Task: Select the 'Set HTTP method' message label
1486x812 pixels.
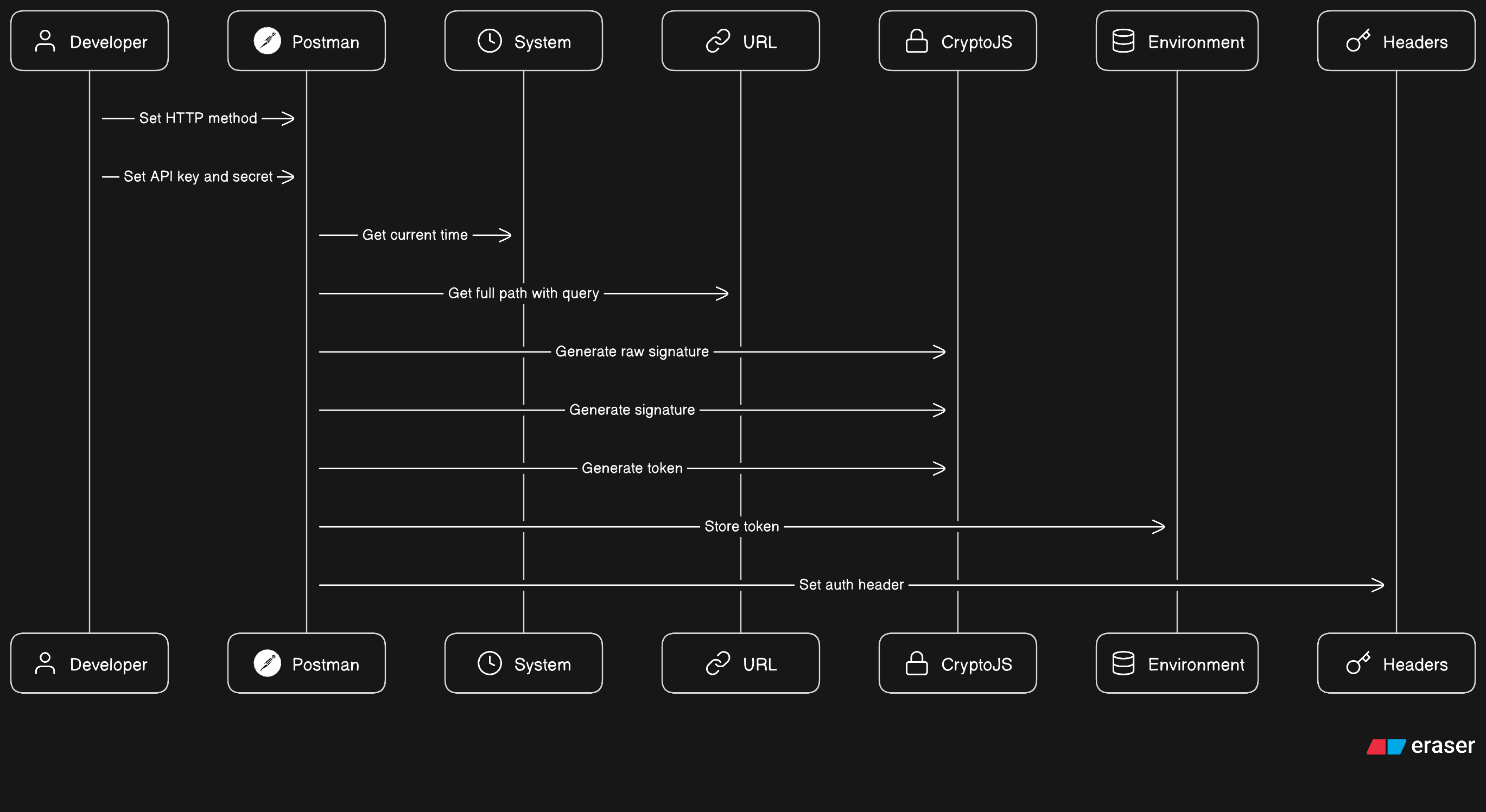Action: 198,118
